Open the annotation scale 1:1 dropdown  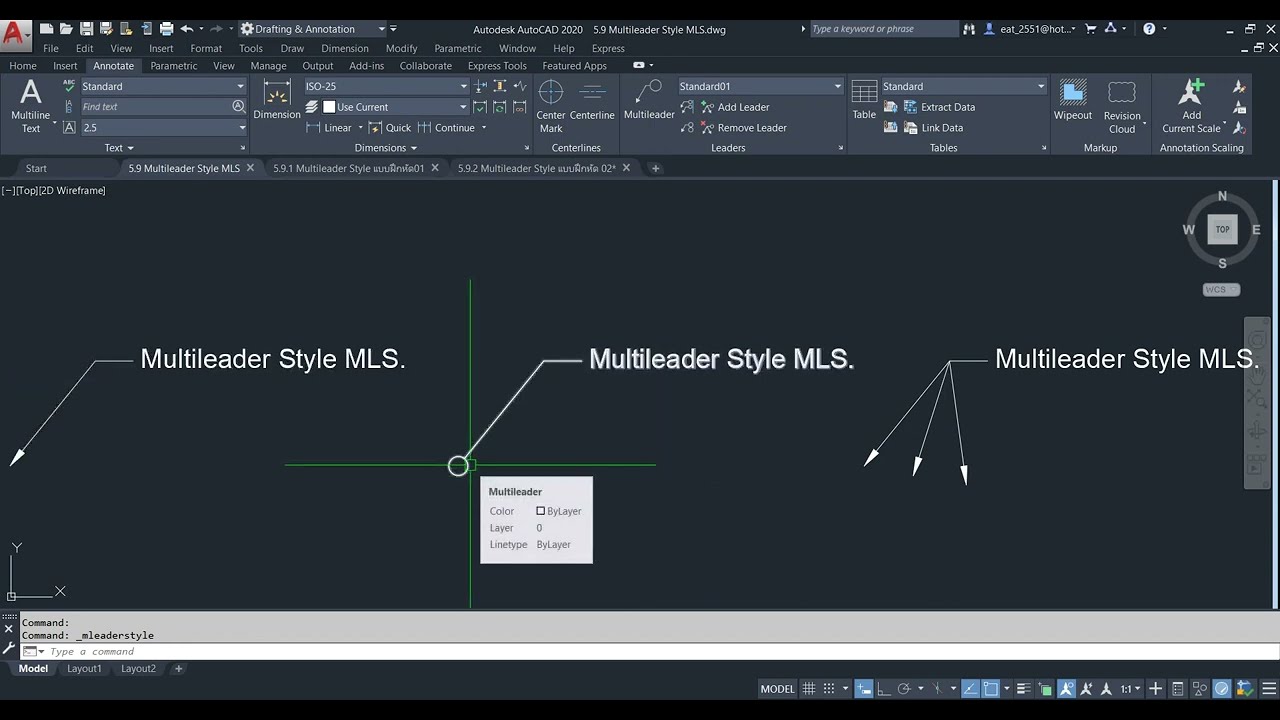click(1130, 689)
